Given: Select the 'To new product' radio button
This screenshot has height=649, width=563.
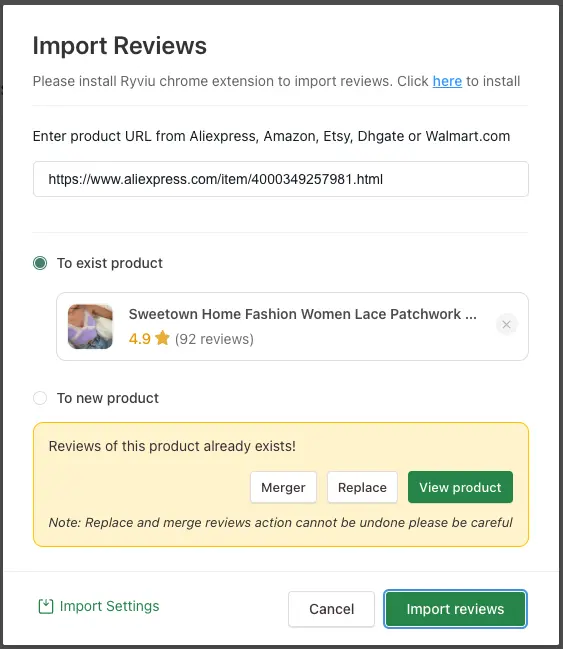Looking at the screenshot, I should pyautogui.click(x=40, y=398).
